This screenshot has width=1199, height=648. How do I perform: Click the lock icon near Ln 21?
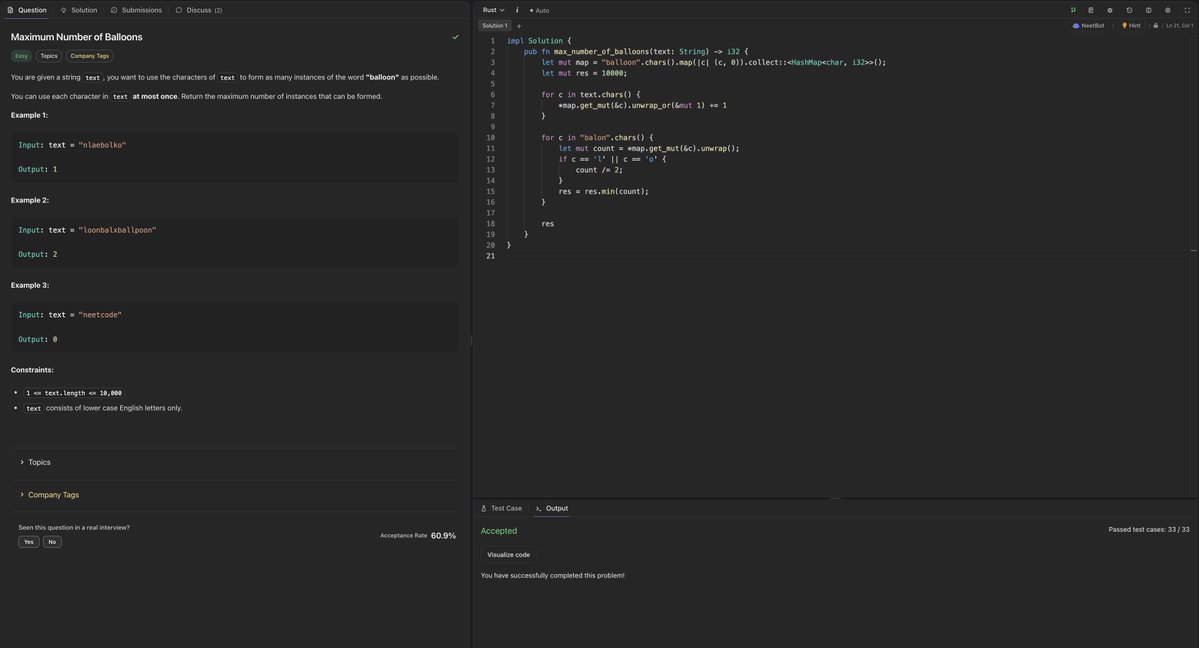[x=1155, y=26]
